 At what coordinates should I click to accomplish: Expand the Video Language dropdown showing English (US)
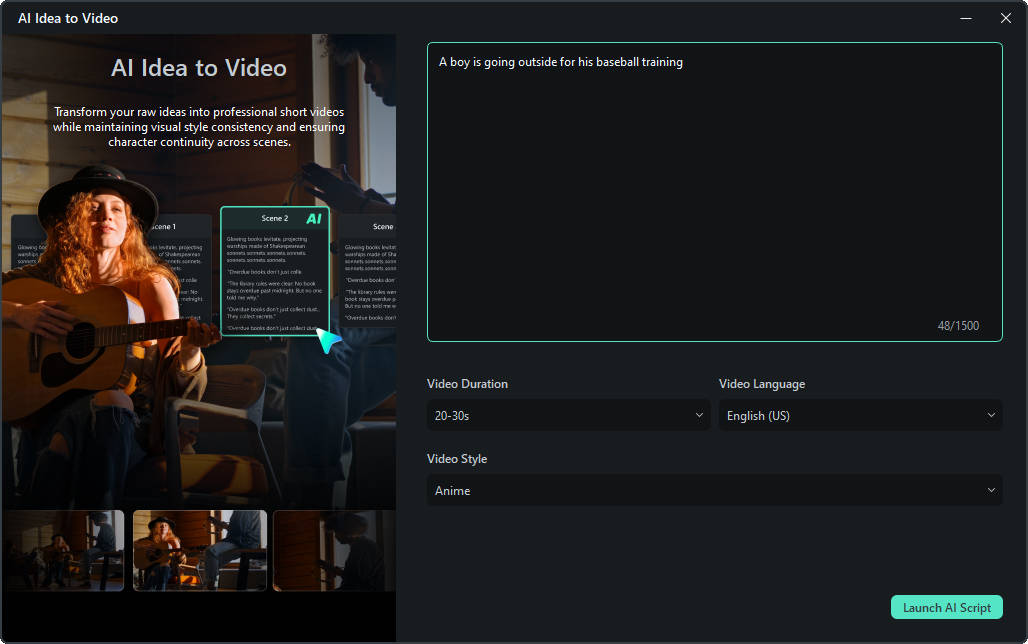pos(860,415)
